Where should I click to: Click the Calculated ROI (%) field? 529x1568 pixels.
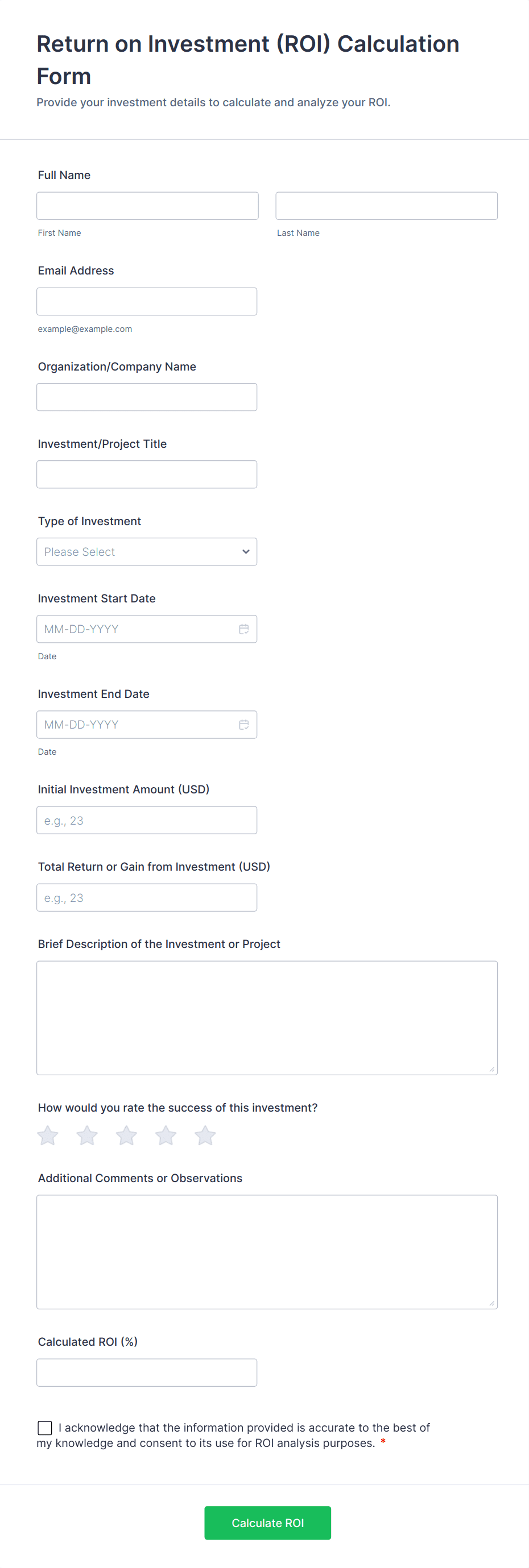[147, 1372]
